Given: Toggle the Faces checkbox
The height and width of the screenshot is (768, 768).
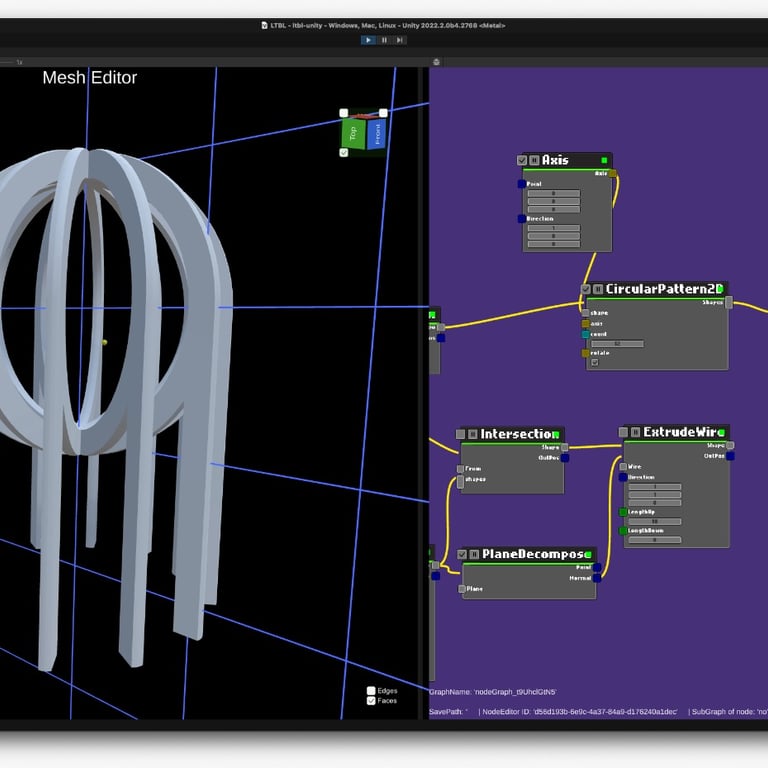Looking at the screenshot, I should pos(371,701).
